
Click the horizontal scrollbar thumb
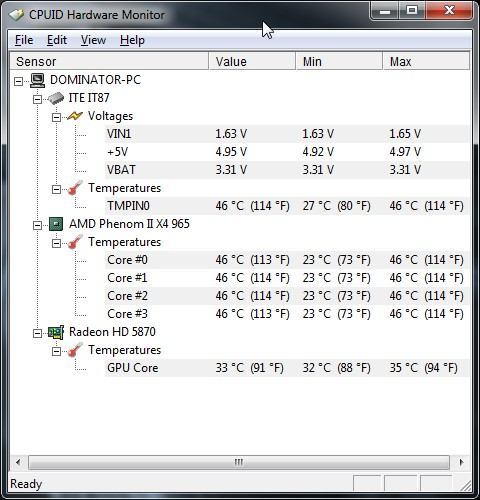pos(239,462)
